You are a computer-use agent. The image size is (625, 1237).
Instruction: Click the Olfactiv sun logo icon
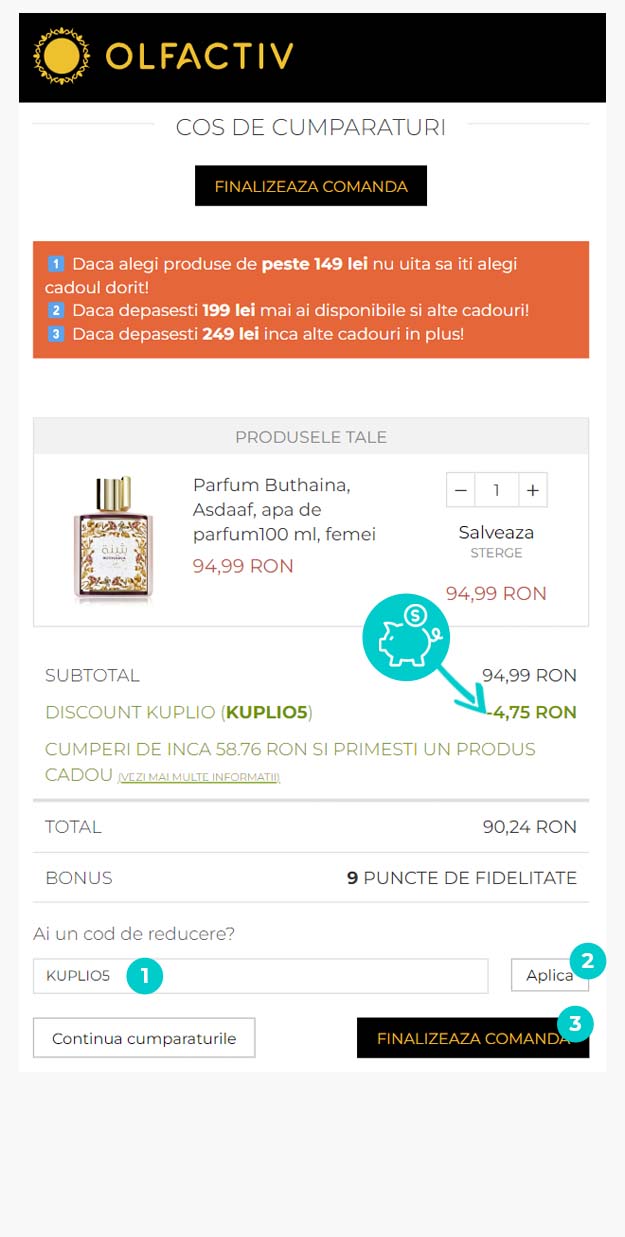[x=63, y=56]
